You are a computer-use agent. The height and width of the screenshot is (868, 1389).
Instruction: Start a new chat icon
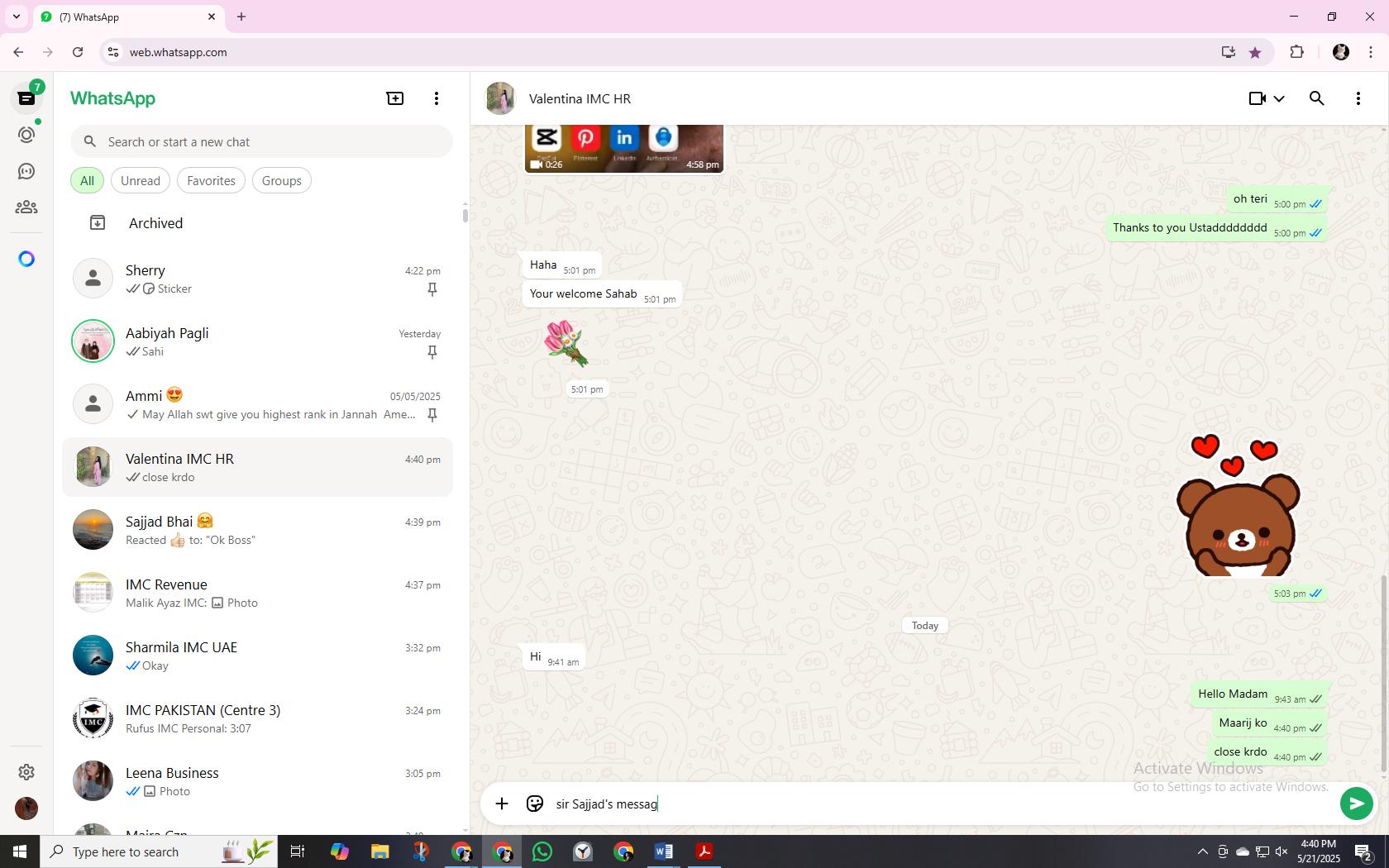pos(395,98)
